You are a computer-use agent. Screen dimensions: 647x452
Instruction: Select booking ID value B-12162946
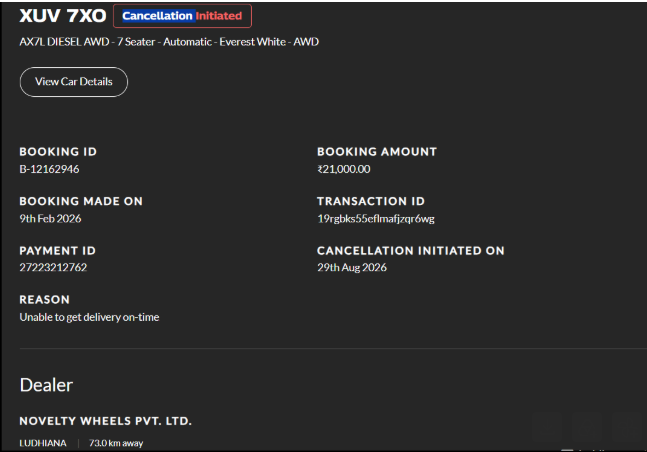coord(49,169)
